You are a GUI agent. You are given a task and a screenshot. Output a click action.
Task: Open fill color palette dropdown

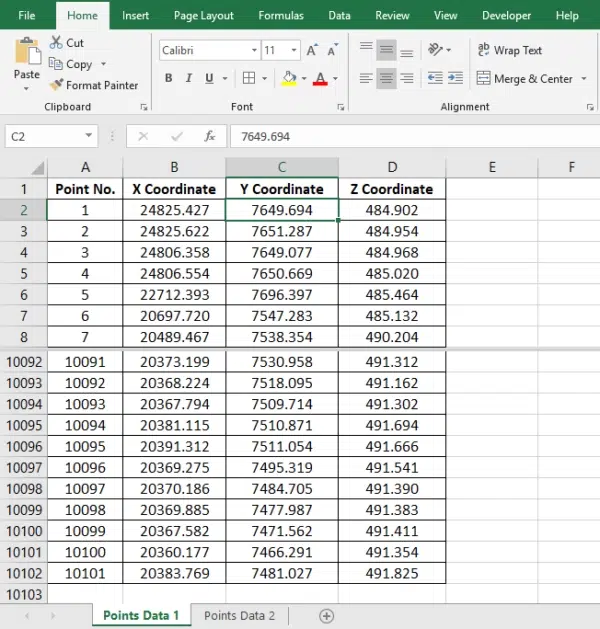pyautogui.click(x=304, y=78)
